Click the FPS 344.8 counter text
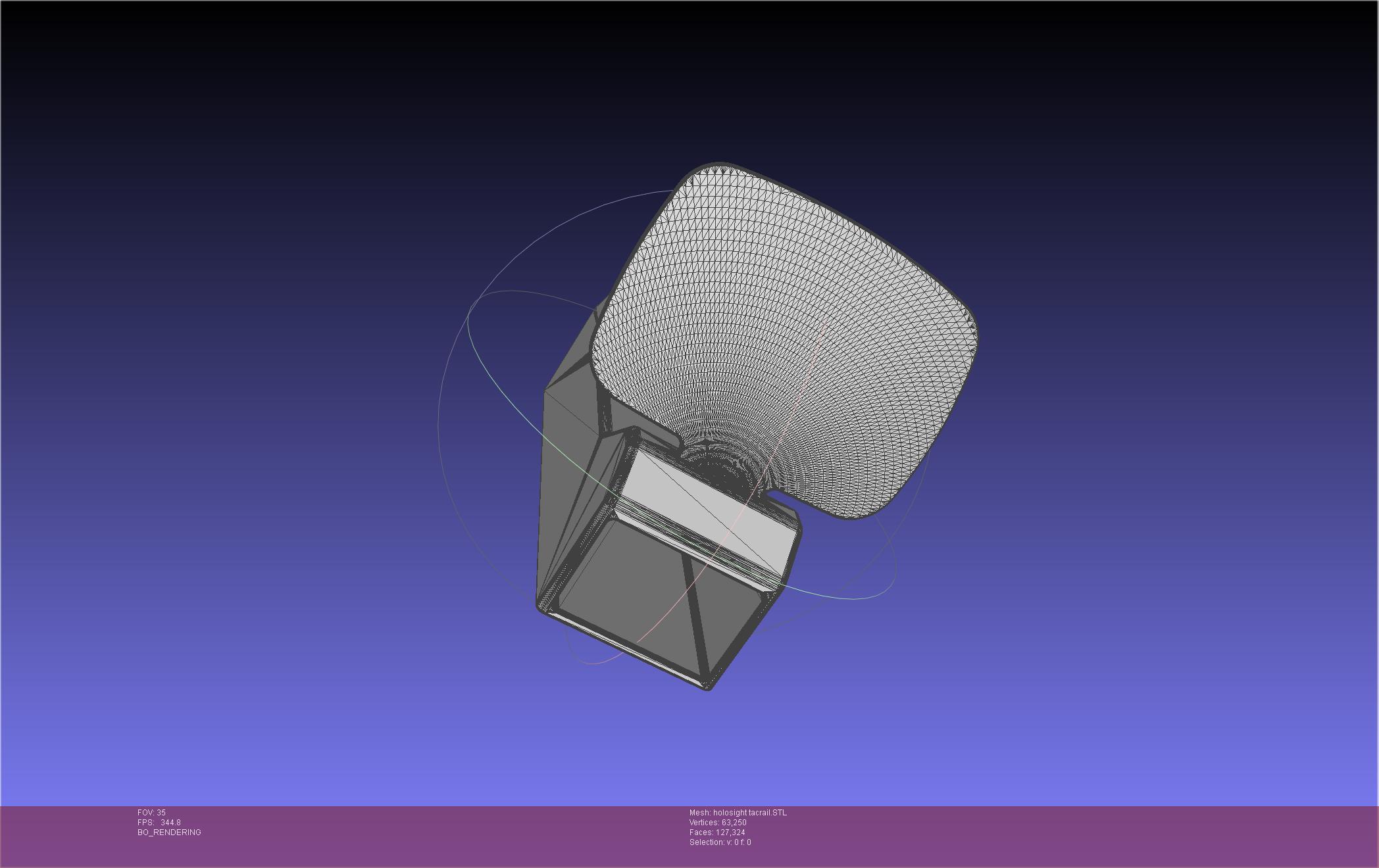This screenshot has height=868, width=1379. [159, 823]
